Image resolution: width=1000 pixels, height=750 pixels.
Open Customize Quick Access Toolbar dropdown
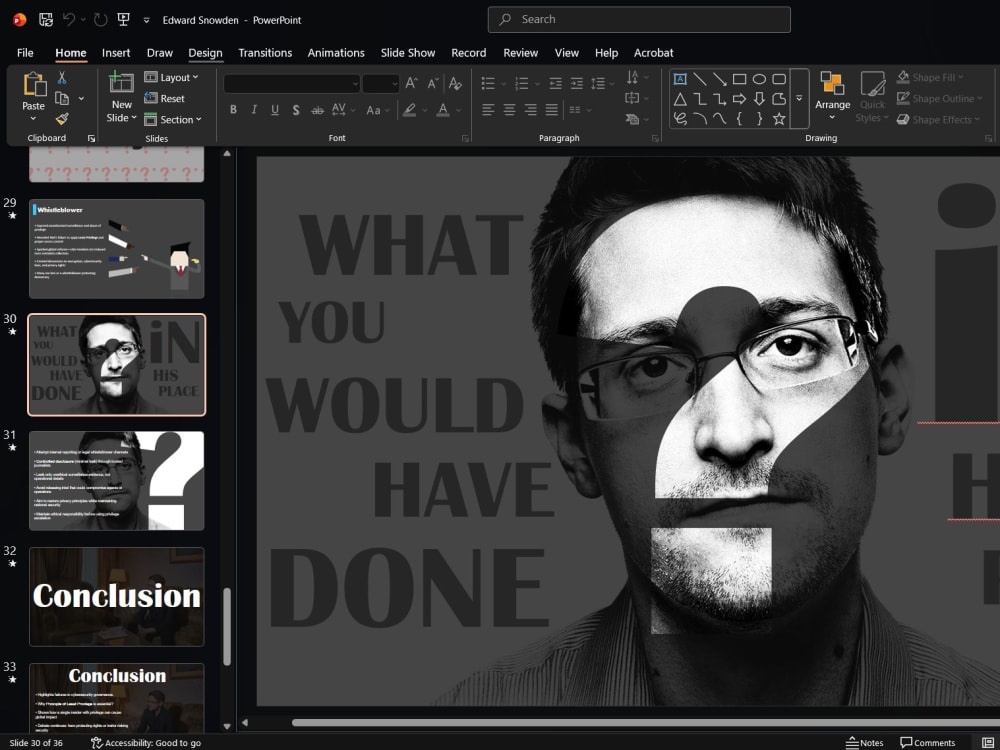tap(146, 20)
